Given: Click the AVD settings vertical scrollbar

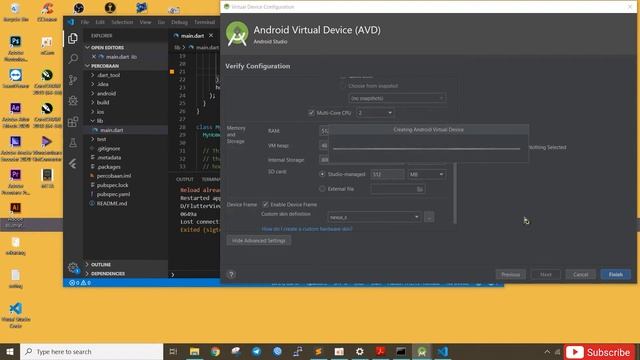Looking at the screenshot, I should (x=455, y=192).
